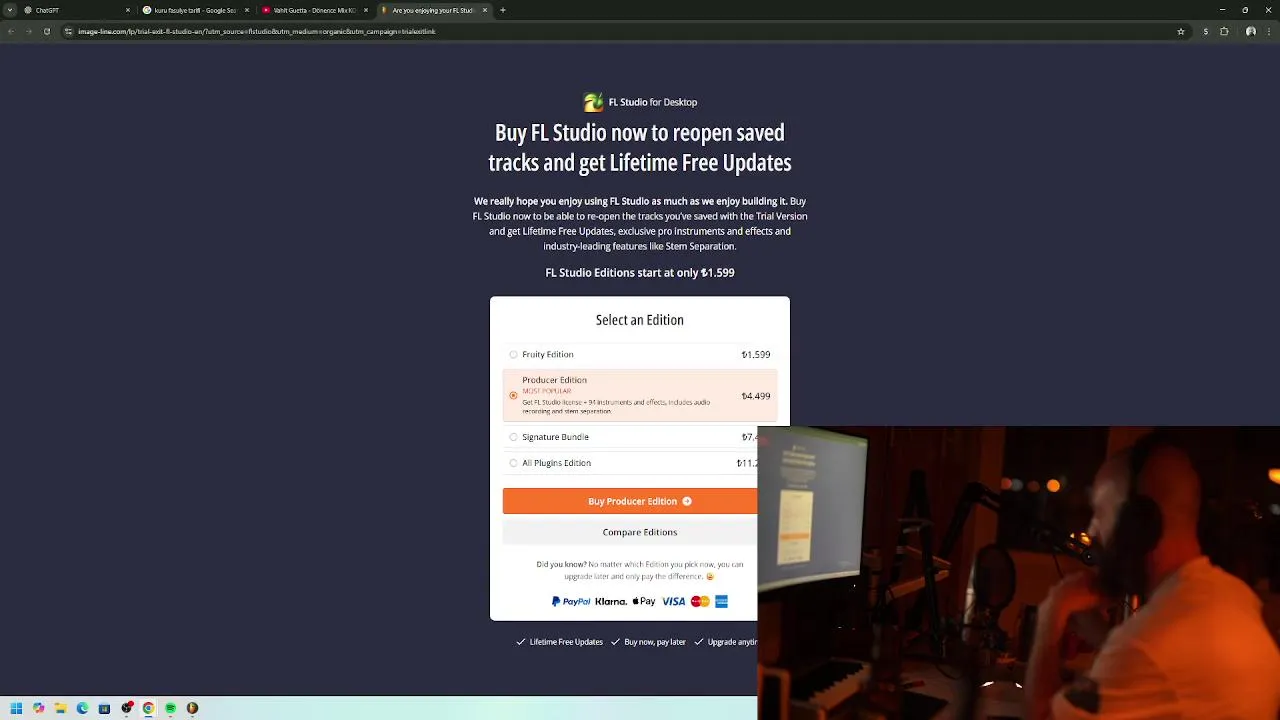Click the Mastercard logo

click(x=700, y=601)
